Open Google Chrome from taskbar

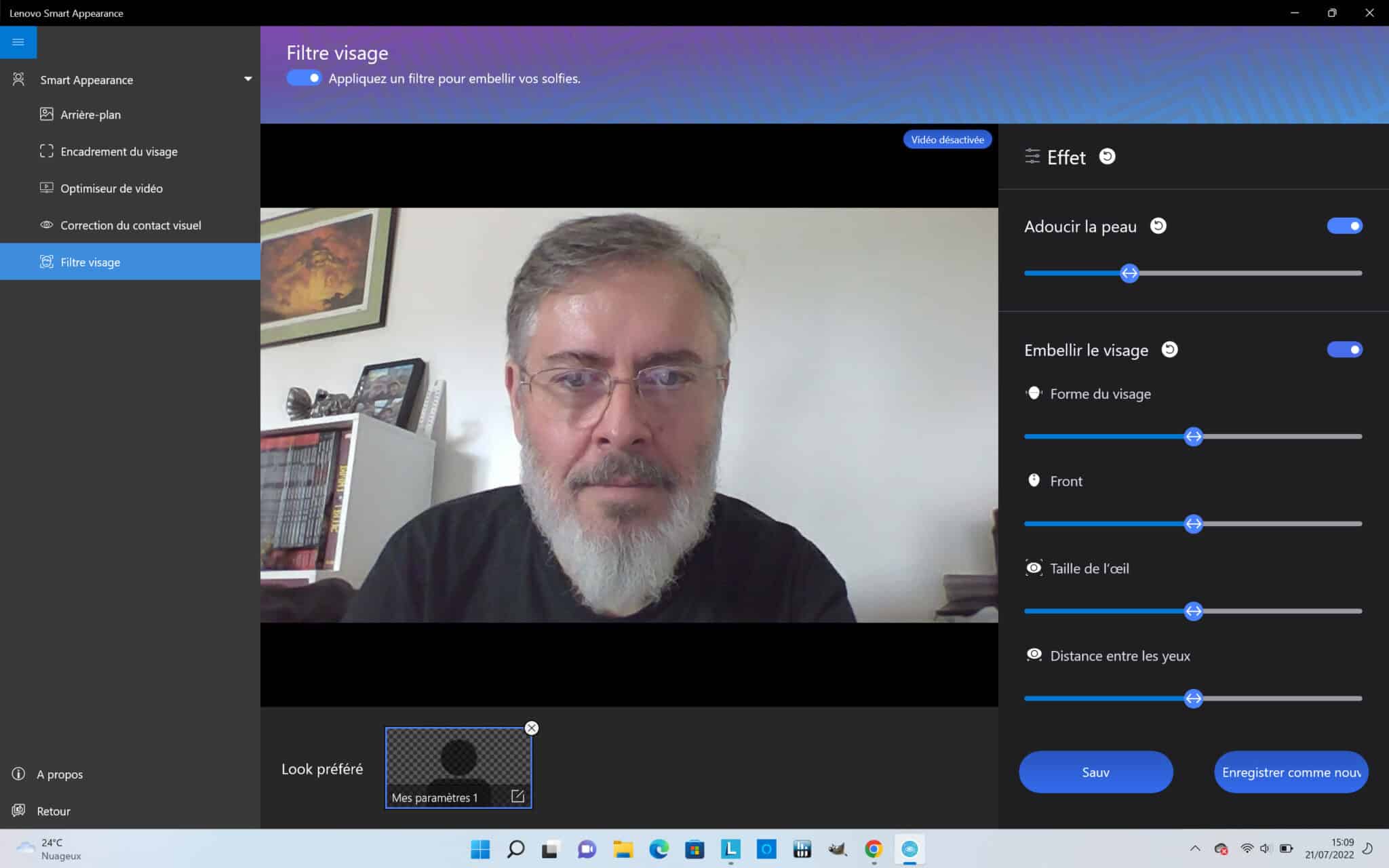coord(874,849)
